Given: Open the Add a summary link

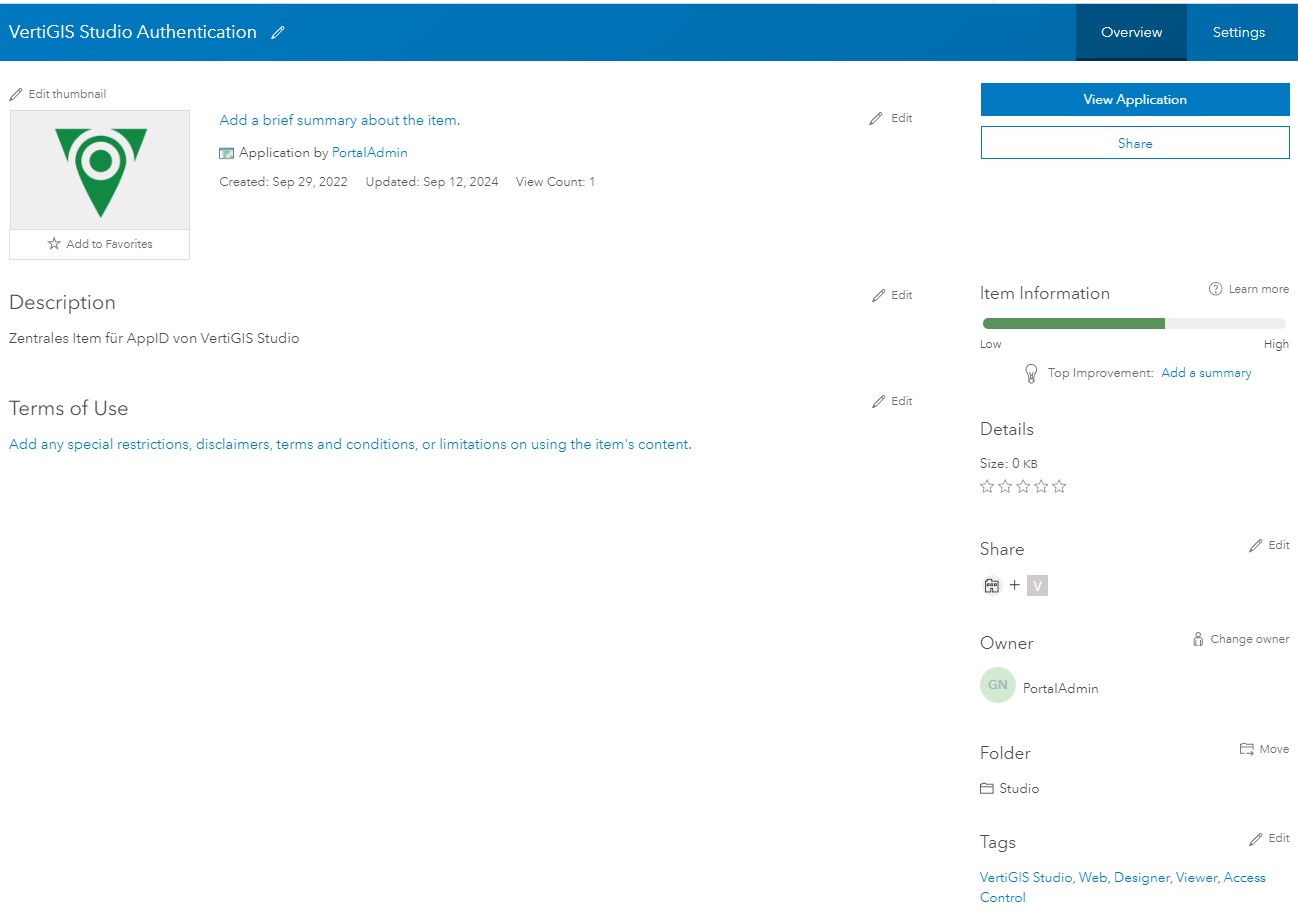Looking at the screenshot, I should [x=1206, y=372].
